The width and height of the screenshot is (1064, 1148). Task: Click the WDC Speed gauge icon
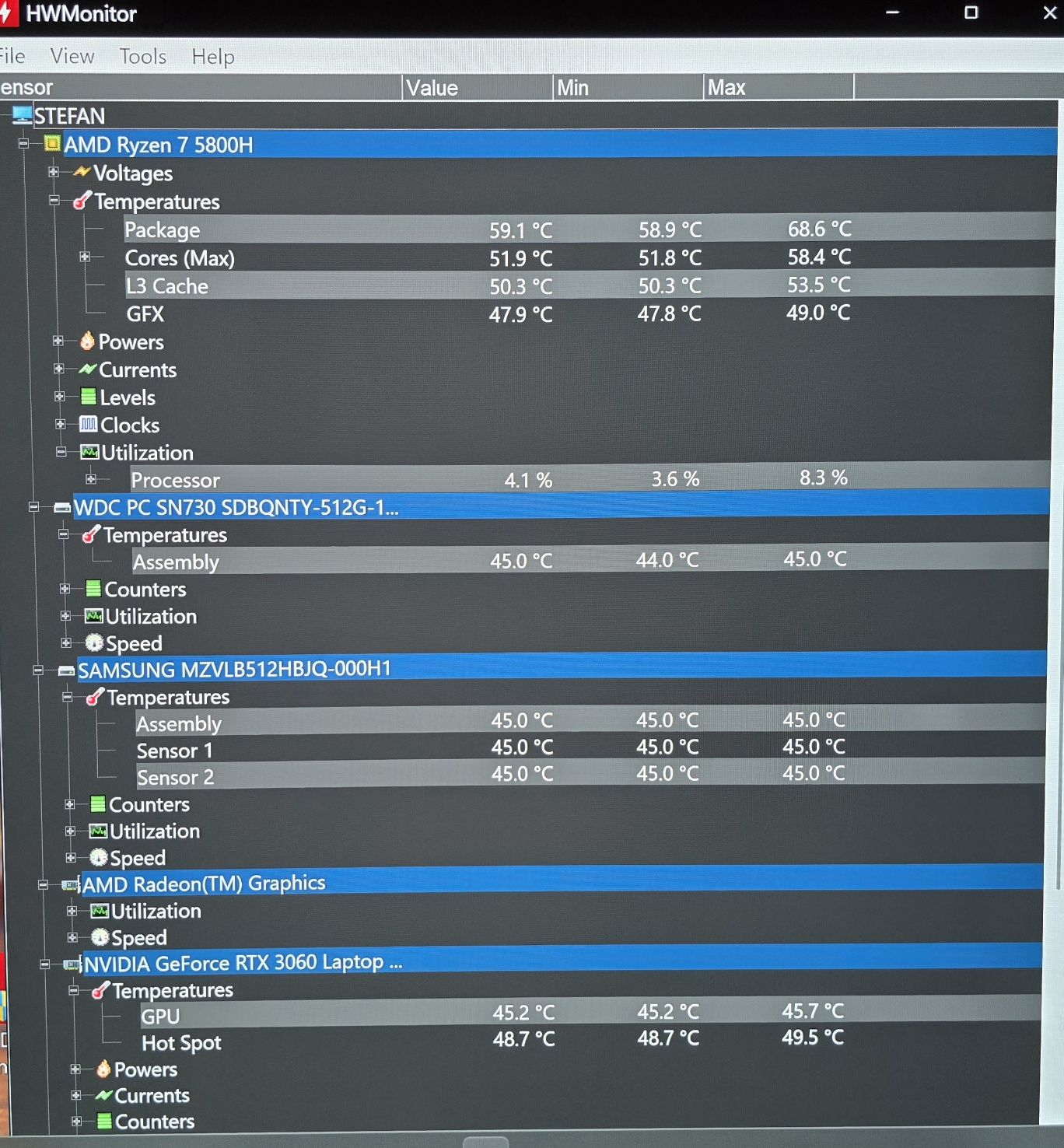point(94,642)
